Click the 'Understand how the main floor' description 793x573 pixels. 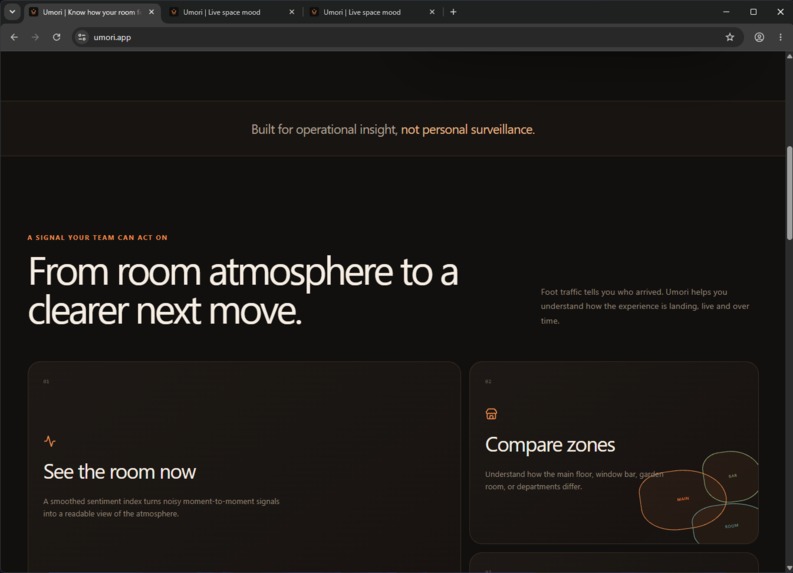(574, 480)
